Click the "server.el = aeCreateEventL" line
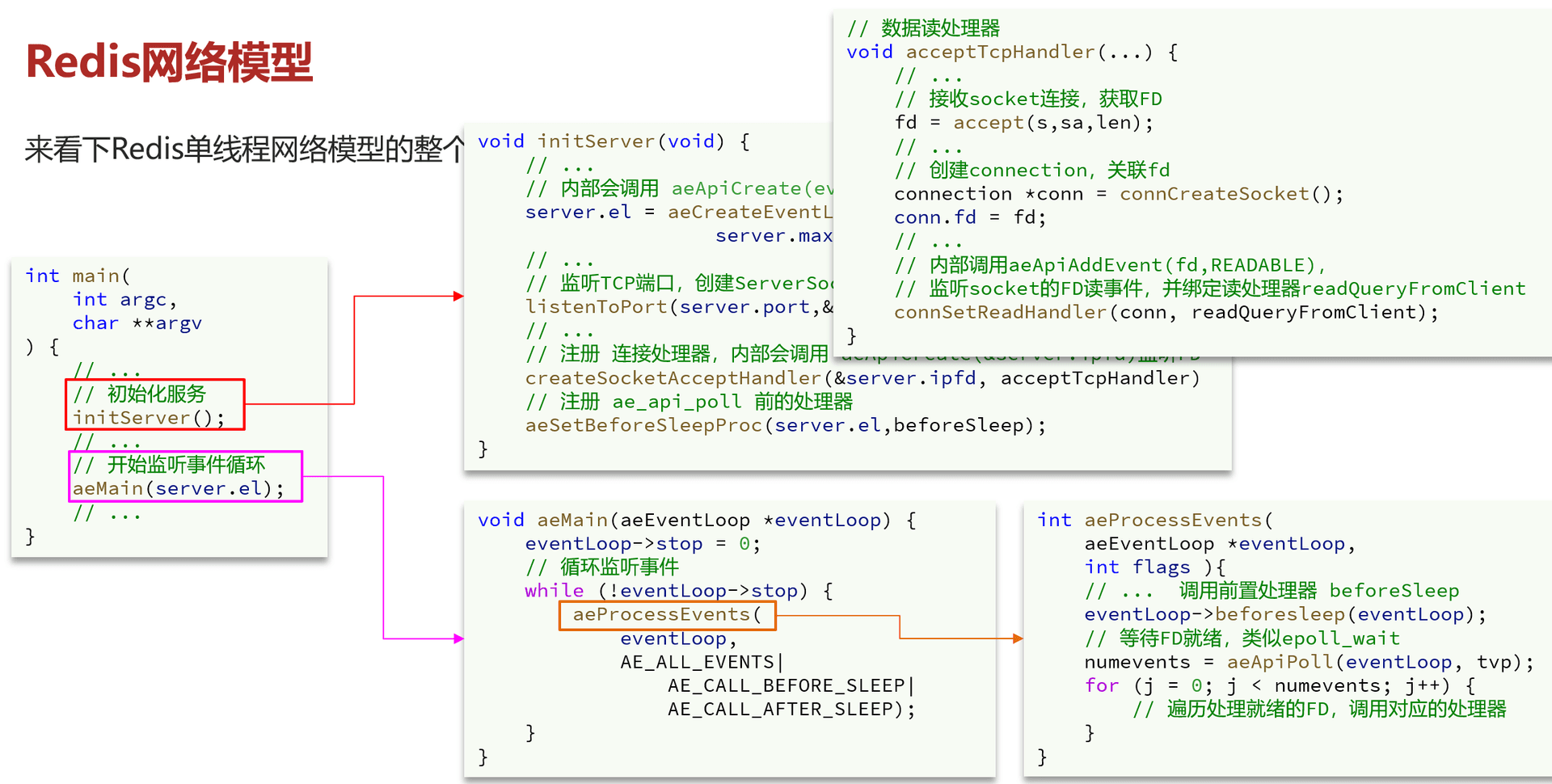 [x=679, y=213]
